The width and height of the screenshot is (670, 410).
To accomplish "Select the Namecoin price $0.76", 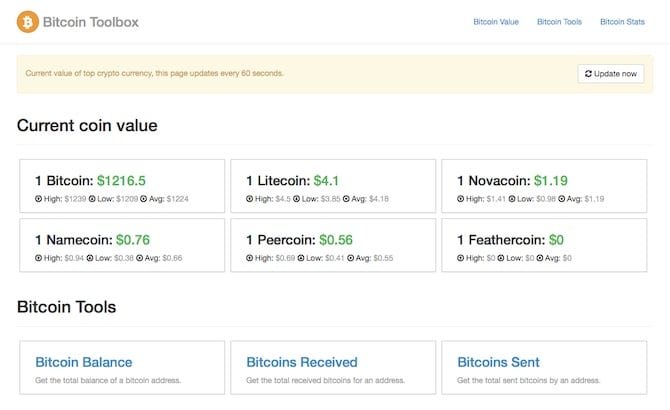I will click(133, 240).
